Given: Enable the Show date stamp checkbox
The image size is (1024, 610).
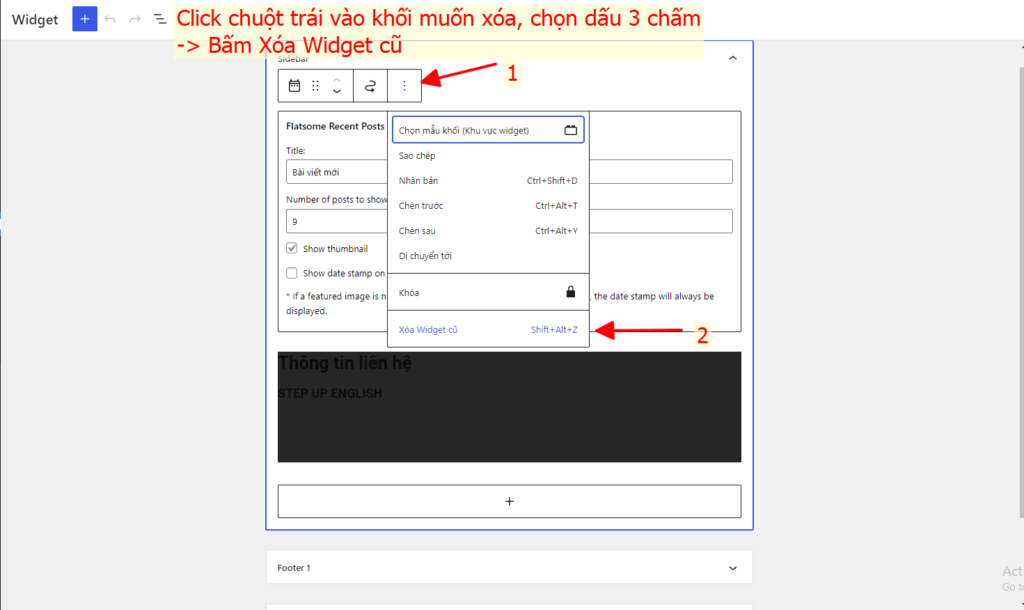Looking at the screenshot, I should [x=292, y=273].
